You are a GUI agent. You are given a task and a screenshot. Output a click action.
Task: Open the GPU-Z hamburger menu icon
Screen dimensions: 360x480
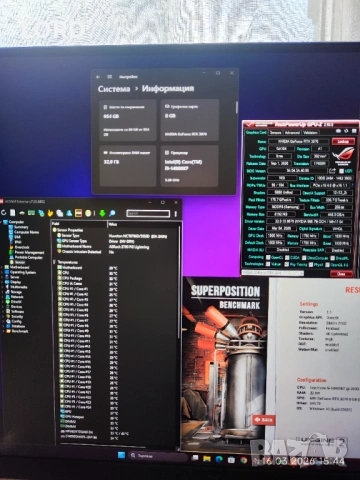click(354, 131)
